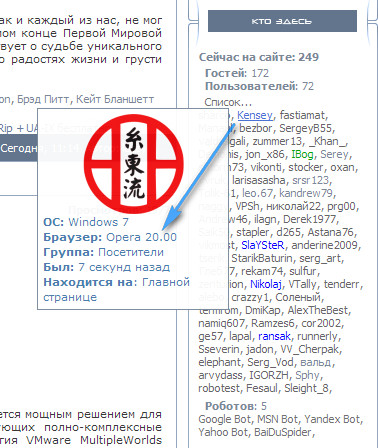
Task: Click blue username Nikolaj
Action: point(266,284)
